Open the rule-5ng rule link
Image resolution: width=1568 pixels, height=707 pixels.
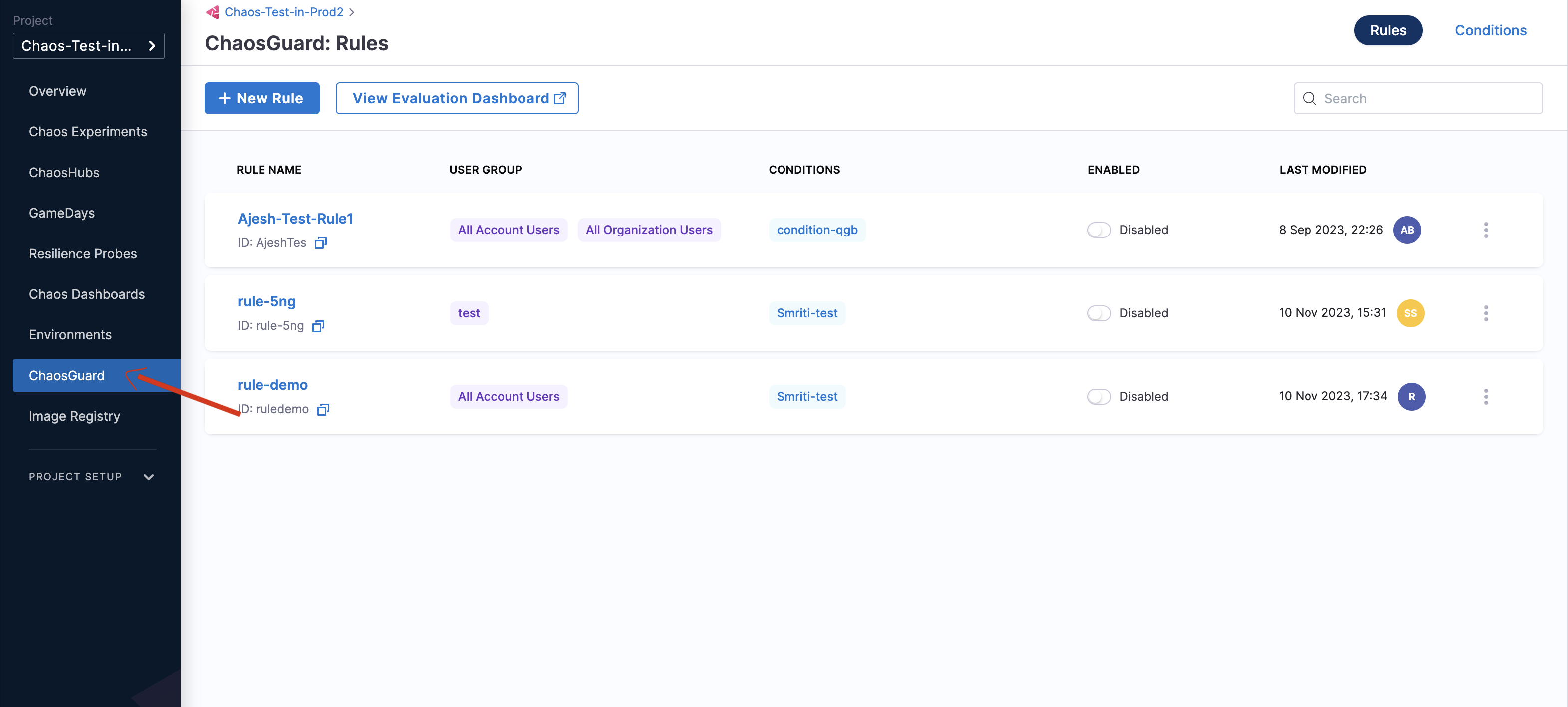click(x=266, y=302)
